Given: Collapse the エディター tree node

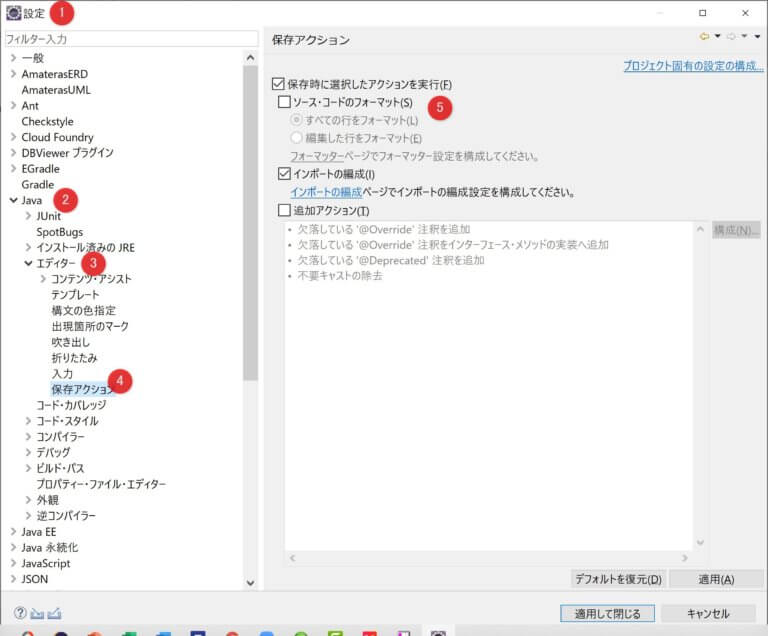Looking at the screenshot, I should coord(28,263).
